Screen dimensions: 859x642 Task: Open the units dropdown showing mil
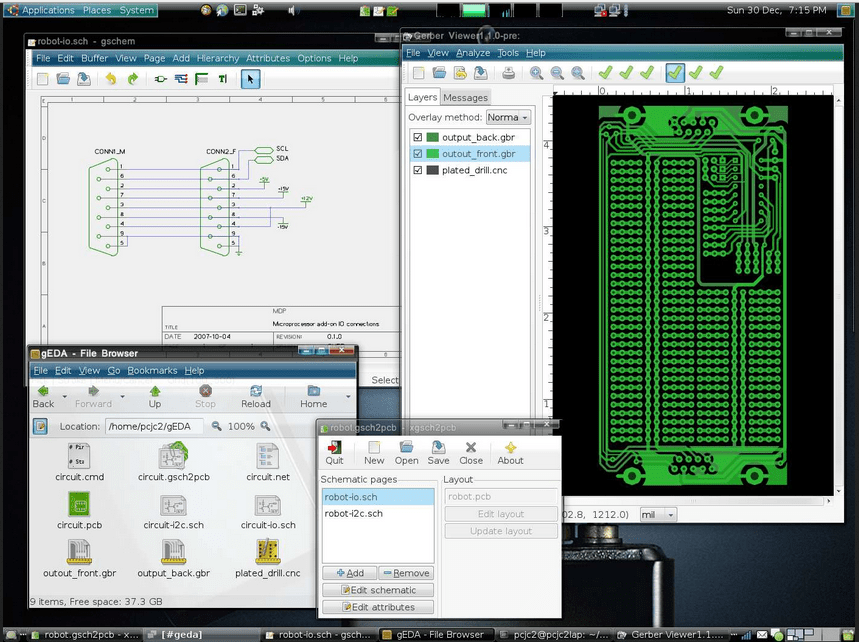point(658,514)
